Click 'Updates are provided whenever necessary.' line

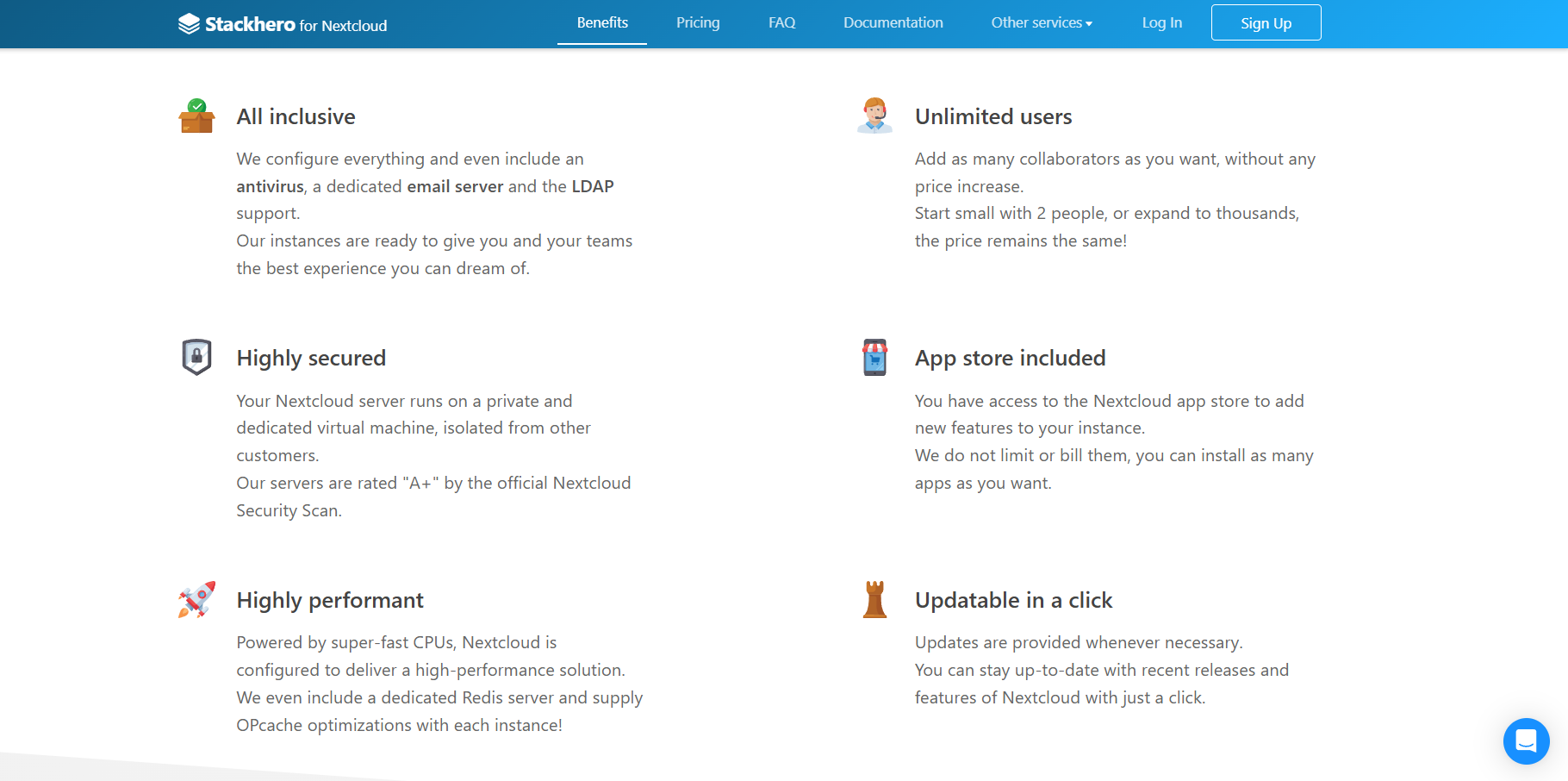click(x=1079, y=642)
